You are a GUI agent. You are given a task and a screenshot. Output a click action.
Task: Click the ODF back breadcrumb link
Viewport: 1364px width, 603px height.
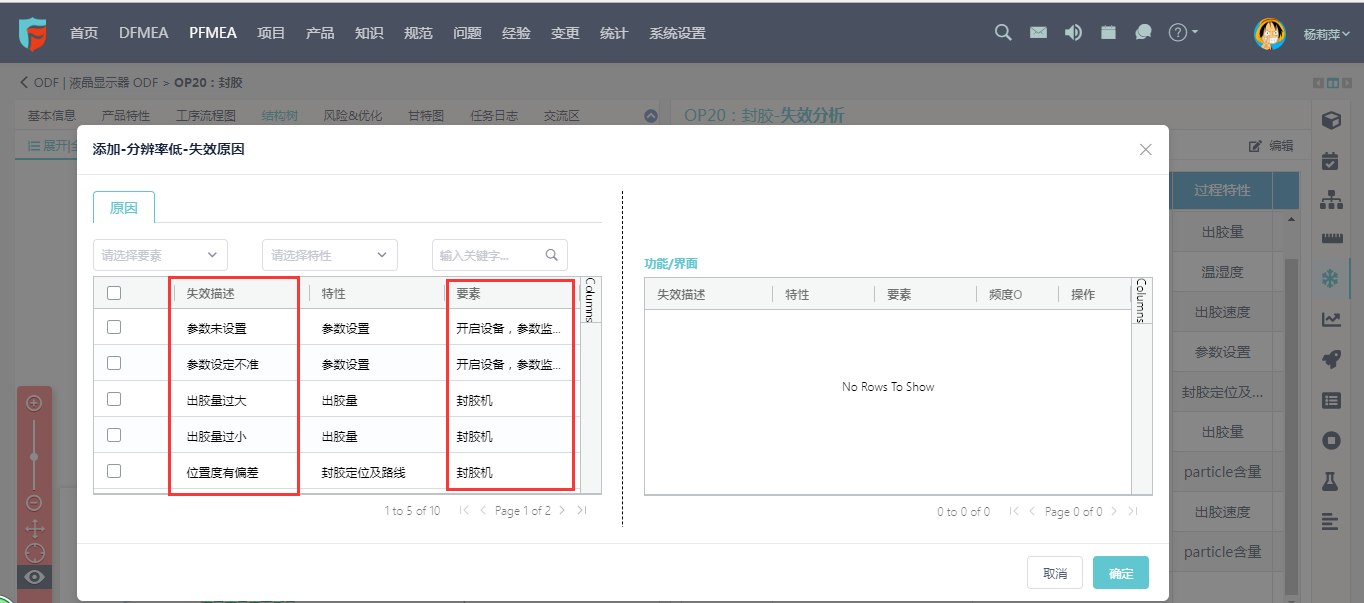coord(39,82)
